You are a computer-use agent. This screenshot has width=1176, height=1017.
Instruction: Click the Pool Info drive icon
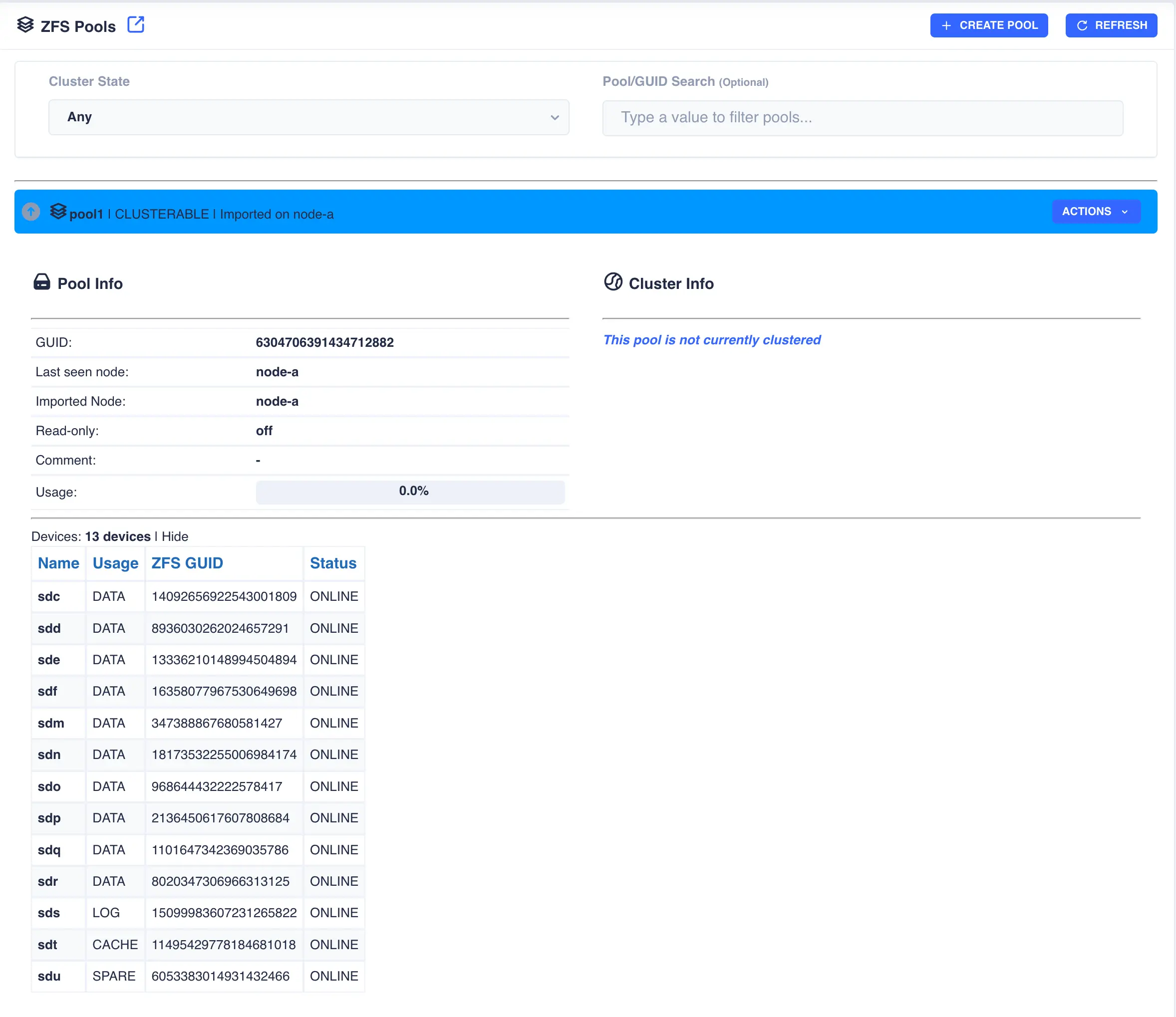tap(41, 282)
